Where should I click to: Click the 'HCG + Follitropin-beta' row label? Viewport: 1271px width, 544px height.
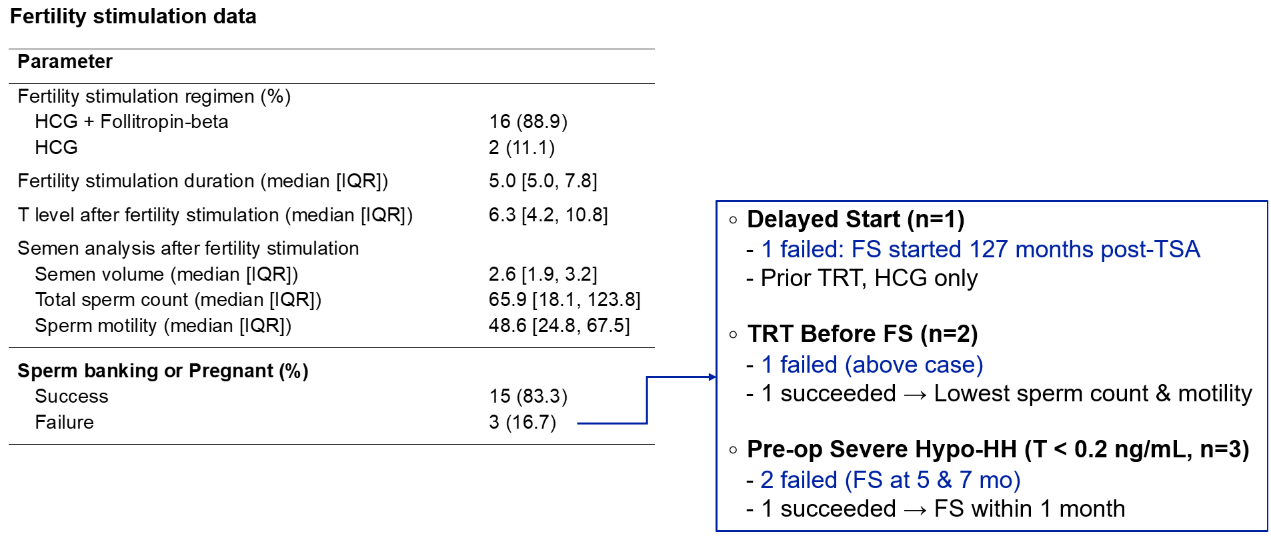pos(132,122)
